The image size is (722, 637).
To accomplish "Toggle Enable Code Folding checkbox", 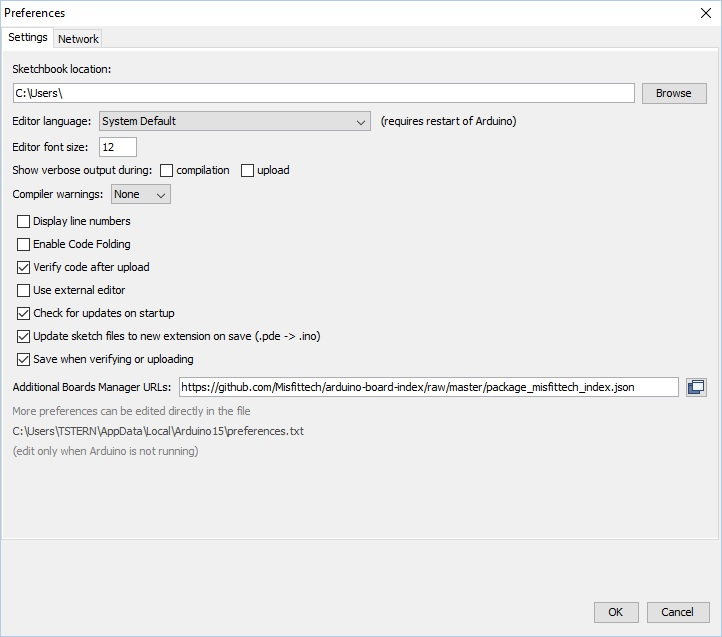I will (23, 244).
